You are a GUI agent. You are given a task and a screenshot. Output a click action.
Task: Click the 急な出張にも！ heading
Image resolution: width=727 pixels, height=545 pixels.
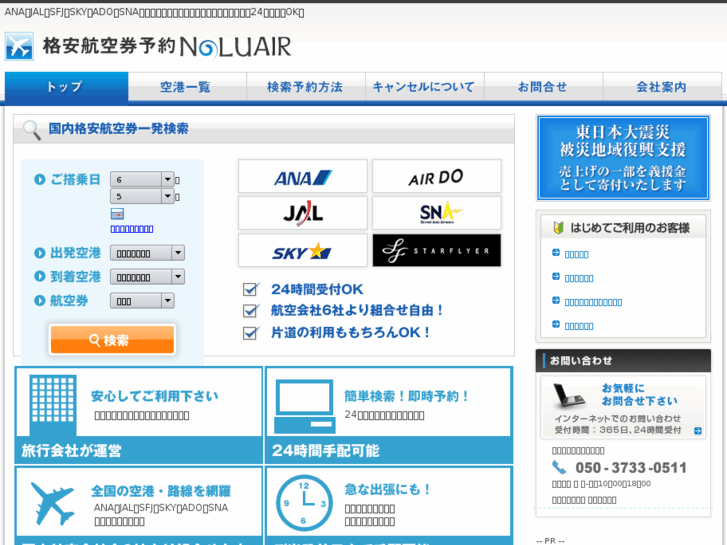[388, 489]
